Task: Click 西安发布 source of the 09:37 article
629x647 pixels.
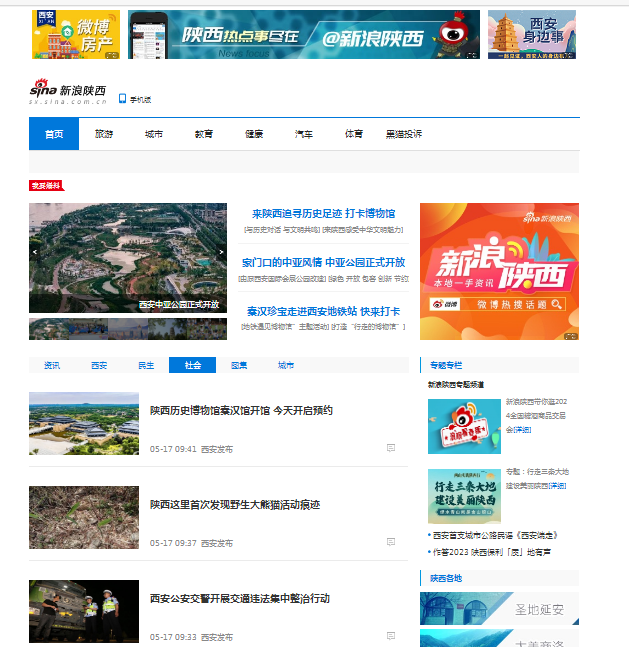Action: click(x=217, y=543)
